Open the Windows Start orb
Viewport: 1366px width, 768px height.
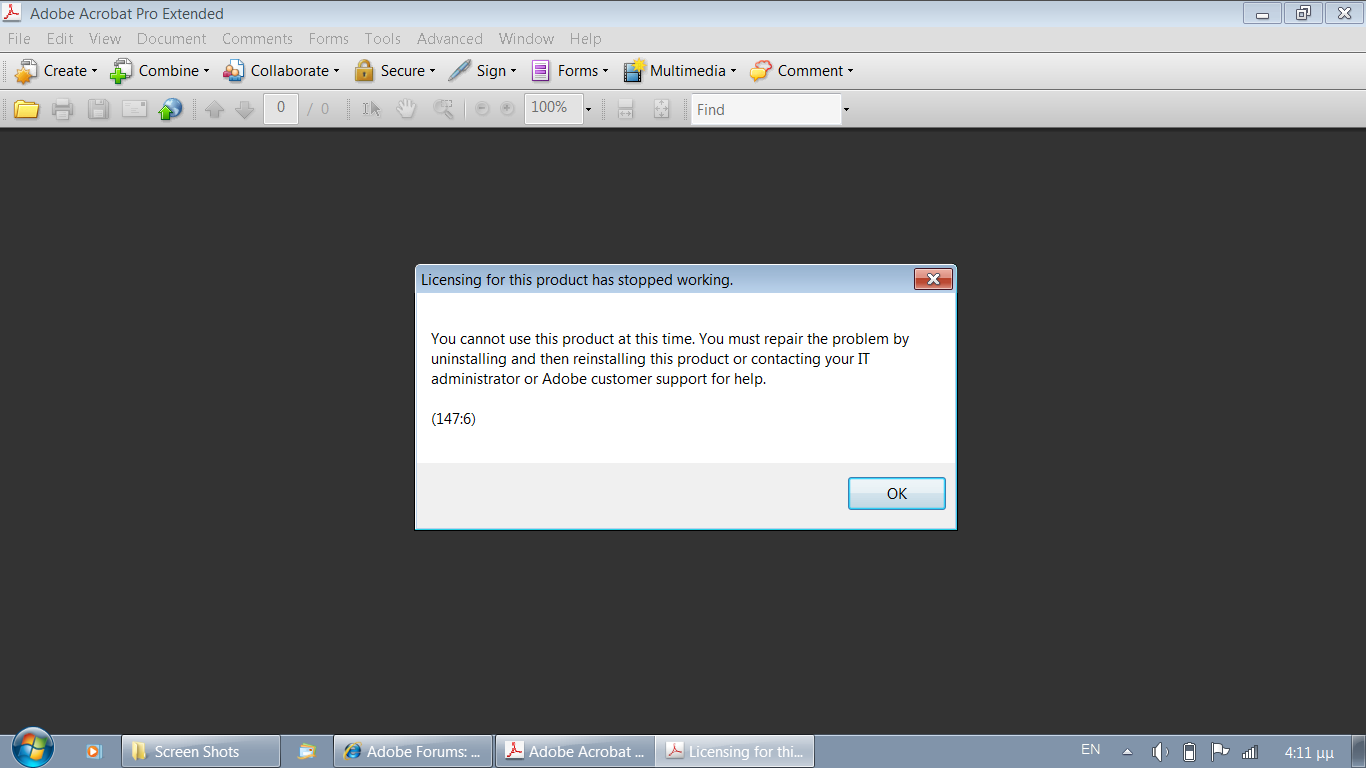pos(33,749)
